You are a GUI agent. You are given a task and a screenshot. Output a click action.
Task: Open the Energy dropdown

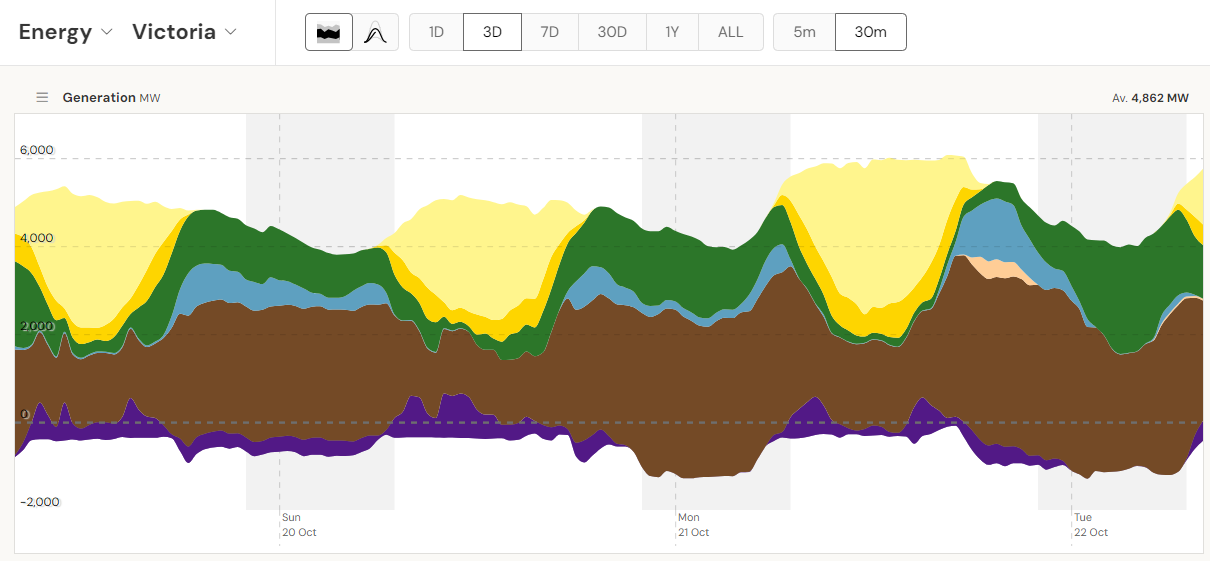click(x=67, y=32)
